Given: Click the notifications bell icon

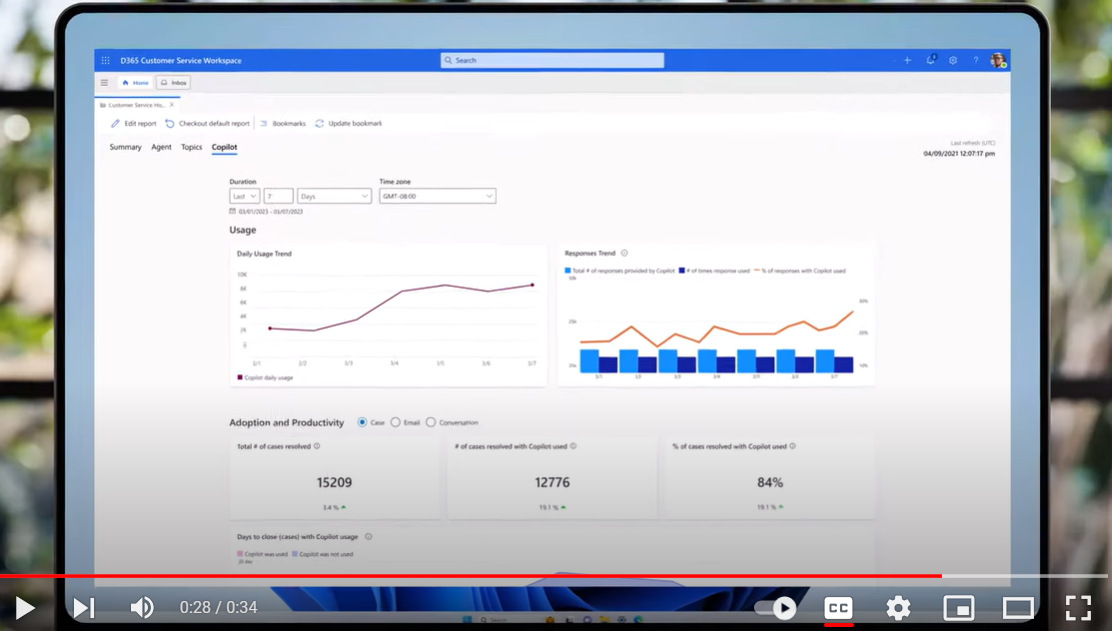Looking at the screenshot, I should pos(930,60).
